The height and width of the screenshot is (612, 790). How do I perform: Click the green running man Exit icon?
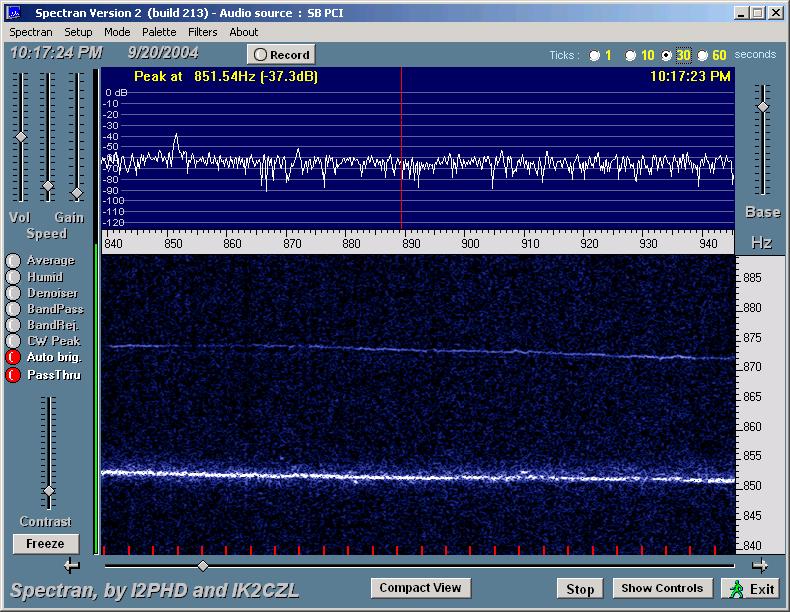[x=736, y=589]
